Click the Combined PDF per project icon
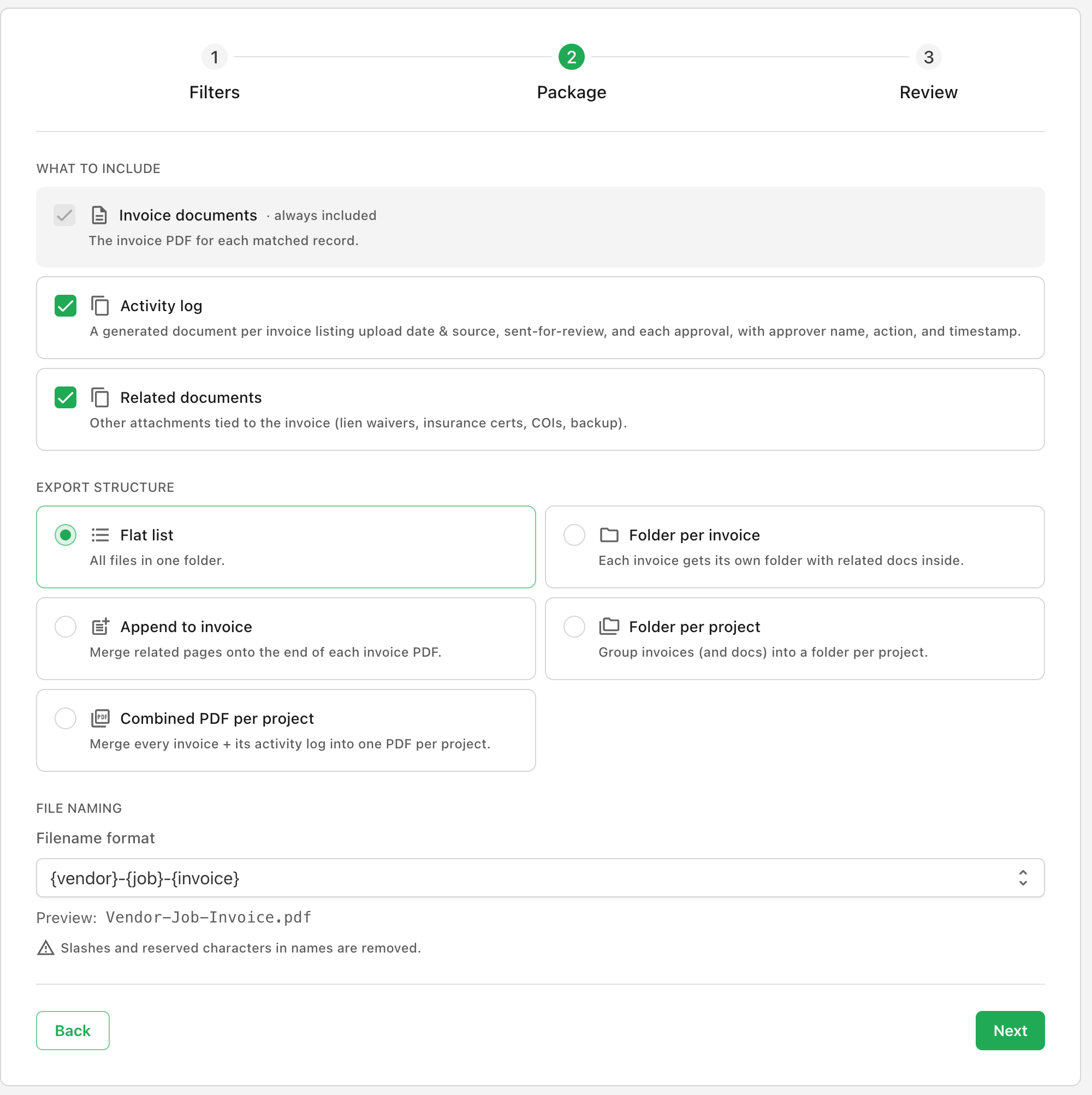The width and height of the screenshot is (1092, 1095). pyautogui.click(x=100, y=718)
